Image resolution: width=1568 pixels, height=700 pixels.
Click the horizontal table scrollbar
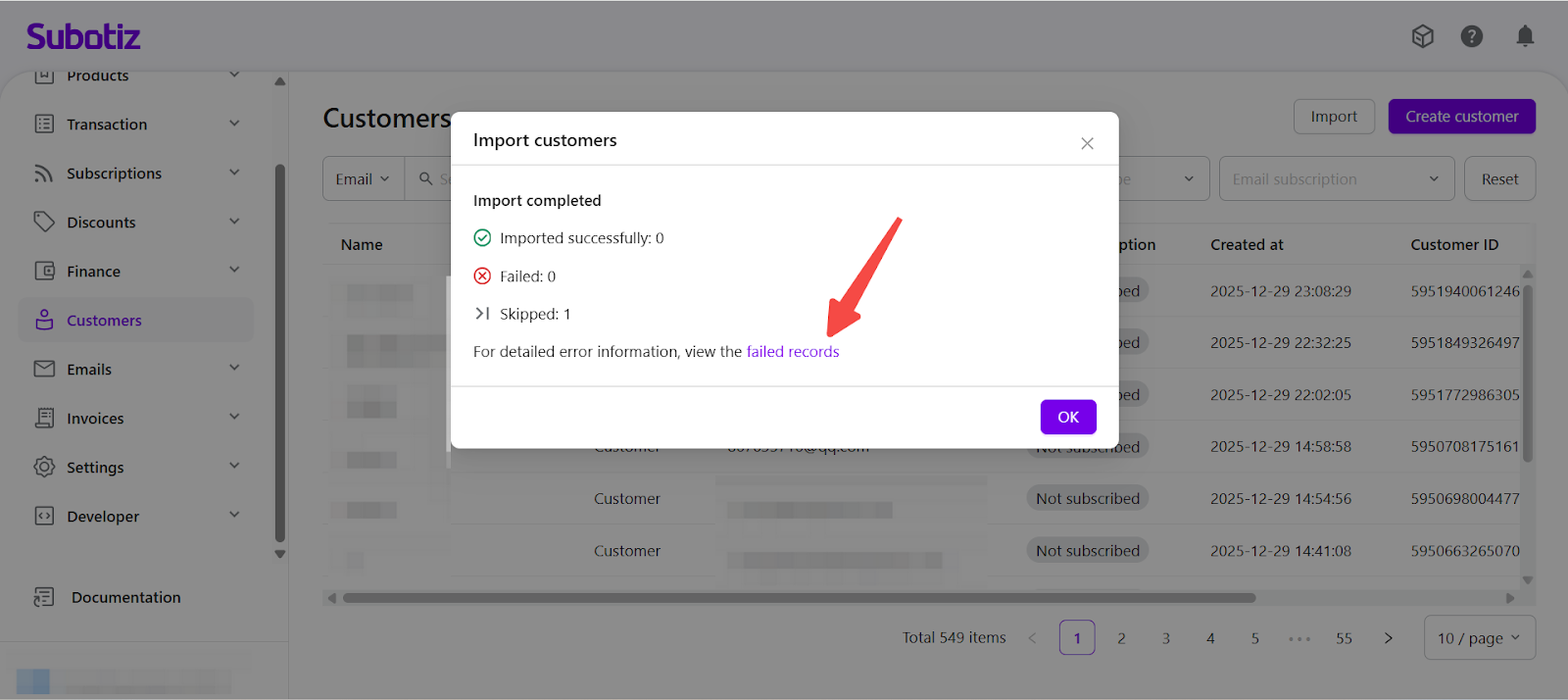tap(799, 598)
